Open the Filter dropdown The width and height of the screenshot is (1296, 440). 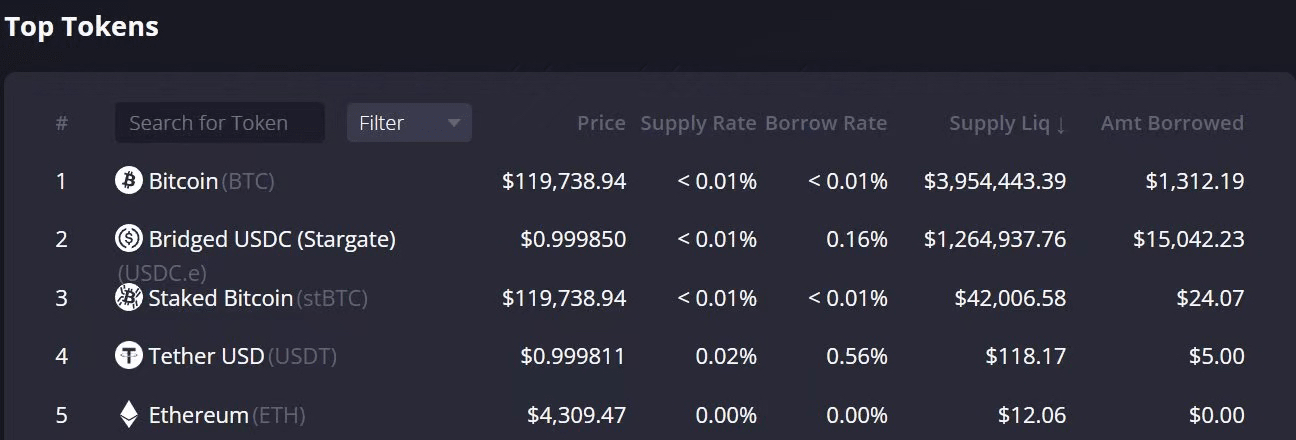click(396, 123)
